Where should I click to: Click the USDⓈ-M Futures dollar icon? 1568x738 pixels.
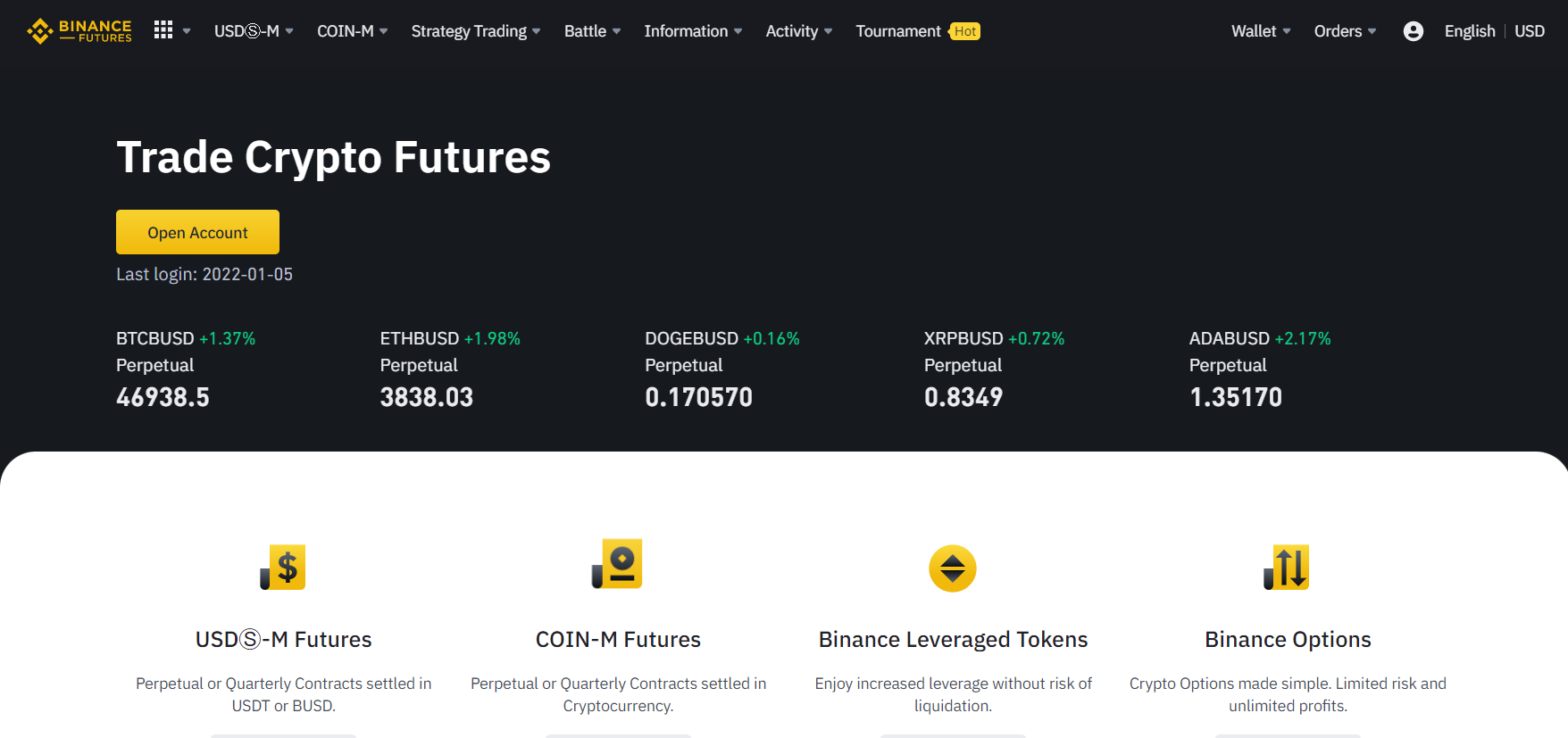pos(283,568)
